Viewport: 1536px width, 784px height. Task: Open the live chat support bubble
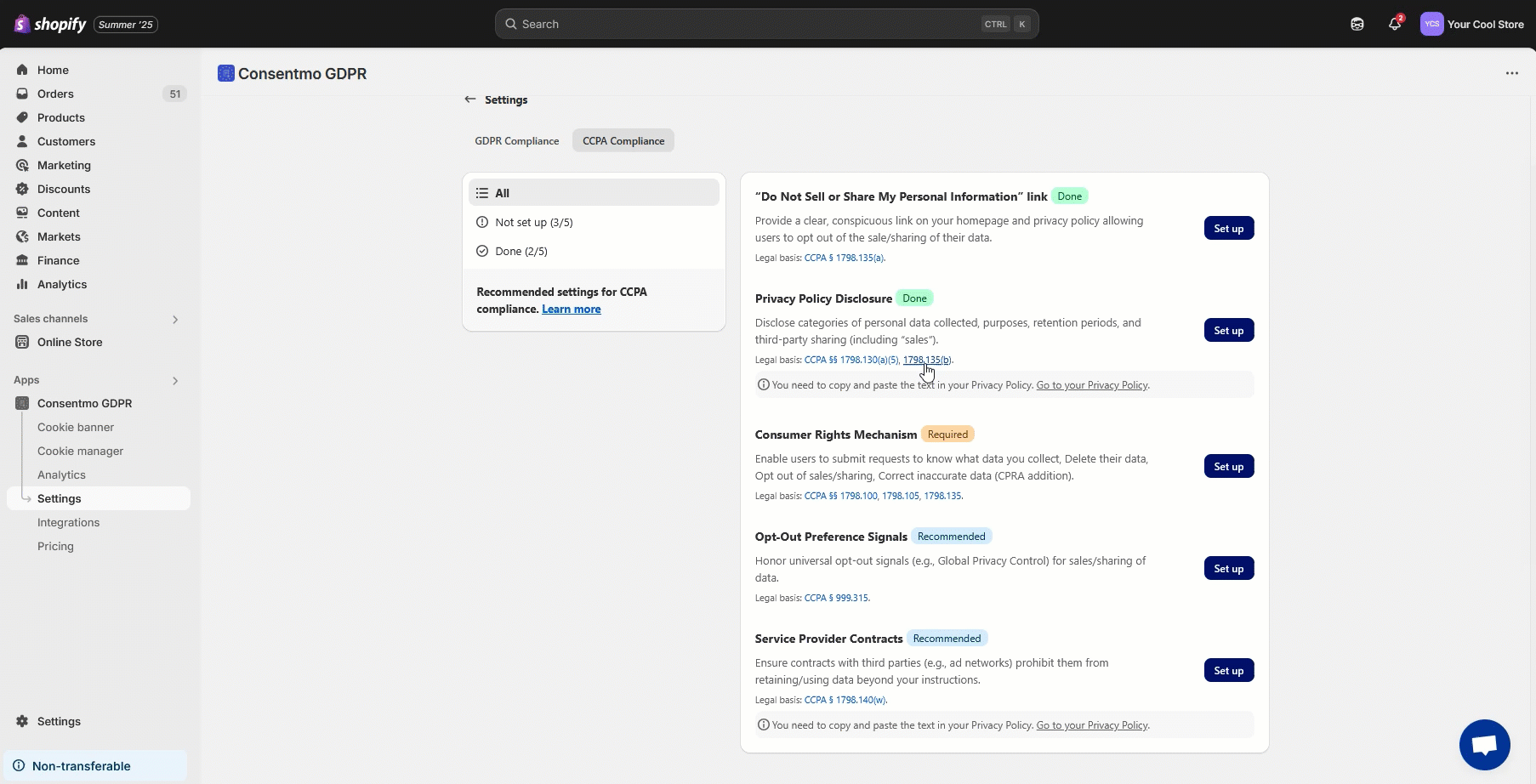click(x=1484, y=745)
